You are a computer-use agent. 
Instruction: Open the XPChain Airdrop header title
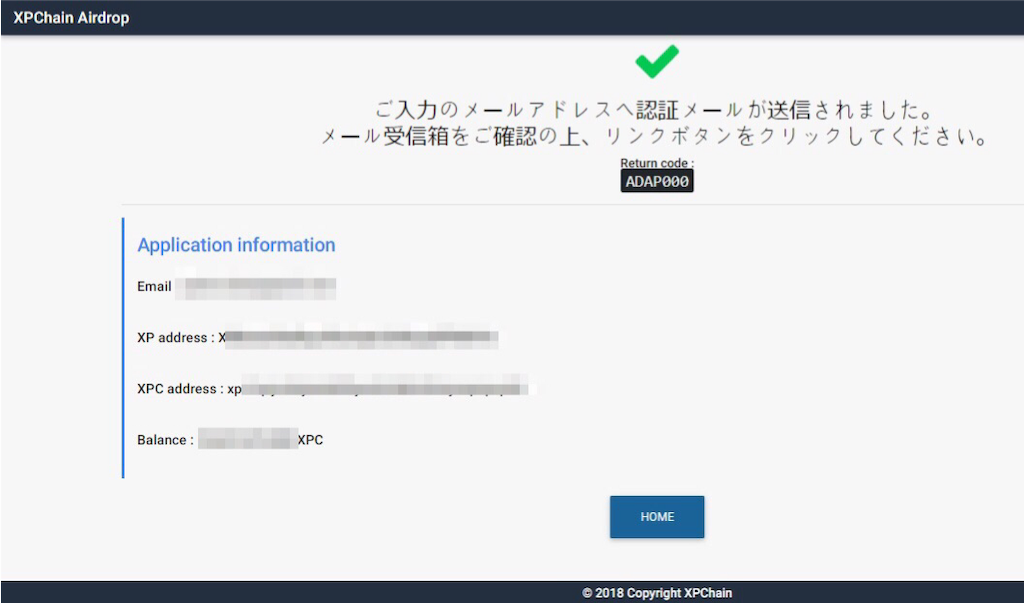(x=71, y=18)
